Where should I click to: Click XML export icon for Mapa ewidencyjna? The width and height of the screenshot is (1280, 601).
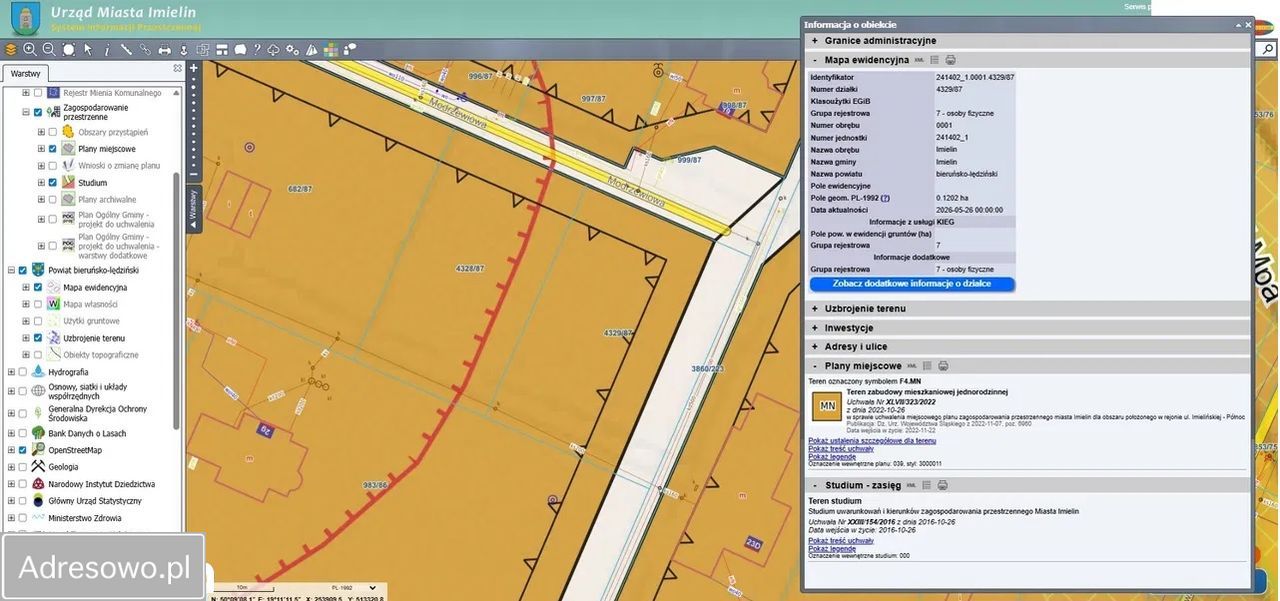pos(919,60)
